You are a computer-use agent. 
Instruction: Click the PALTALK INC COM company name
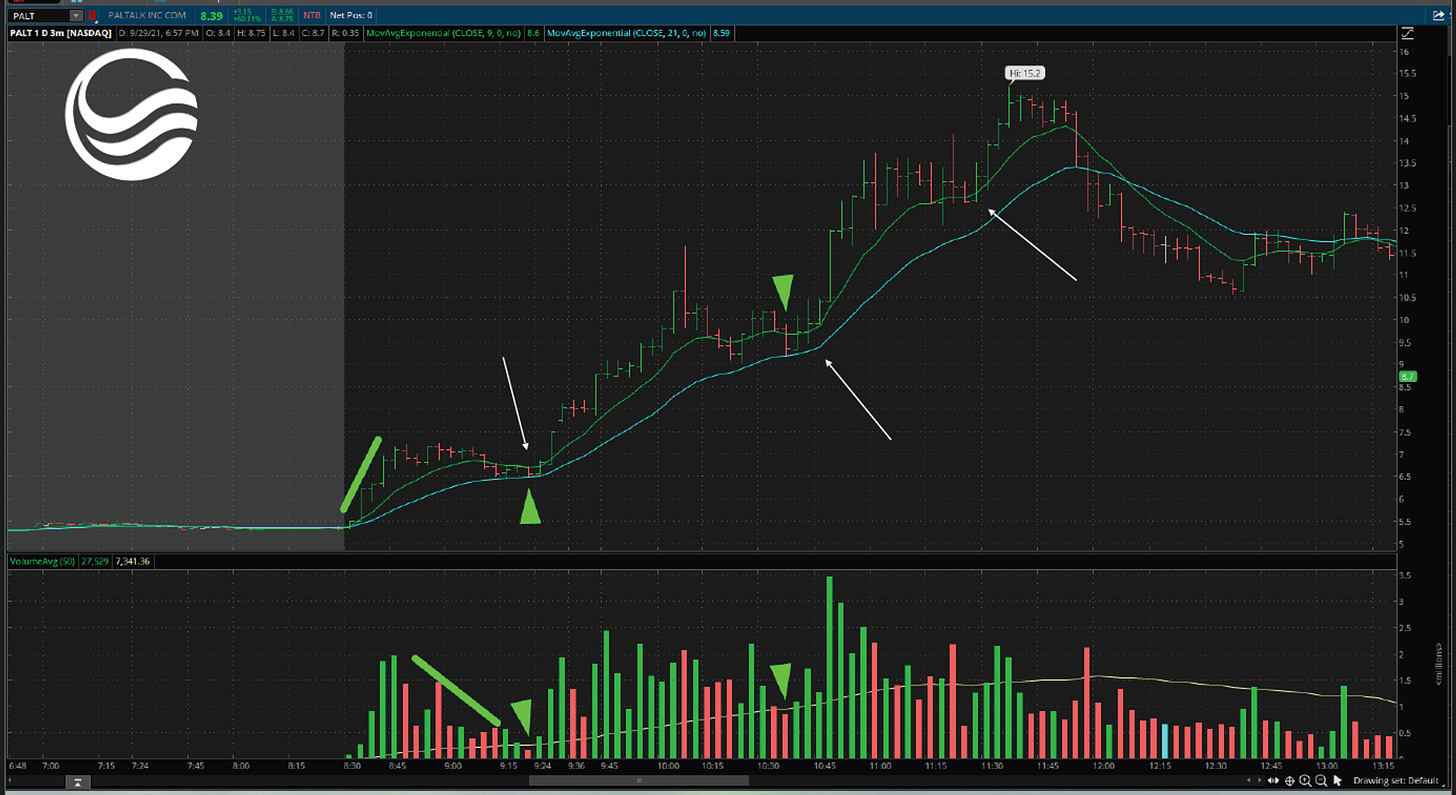click(149, 16)
